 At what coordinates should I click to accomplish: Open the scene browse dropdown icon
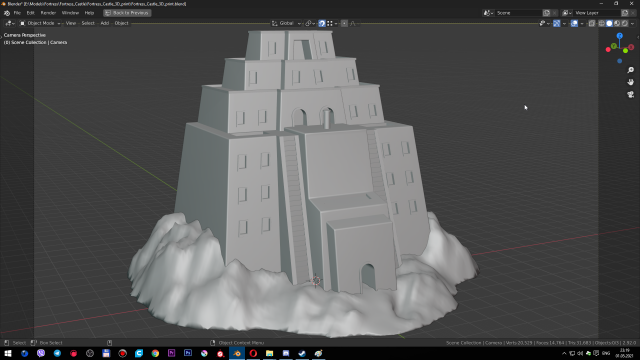pos(488,13)
